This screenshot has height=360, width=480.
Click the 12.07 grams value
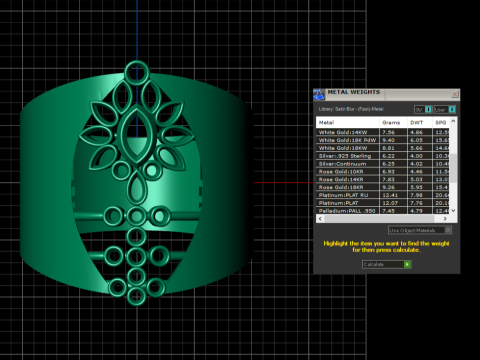pyautogui.click(x=390, y=203)
